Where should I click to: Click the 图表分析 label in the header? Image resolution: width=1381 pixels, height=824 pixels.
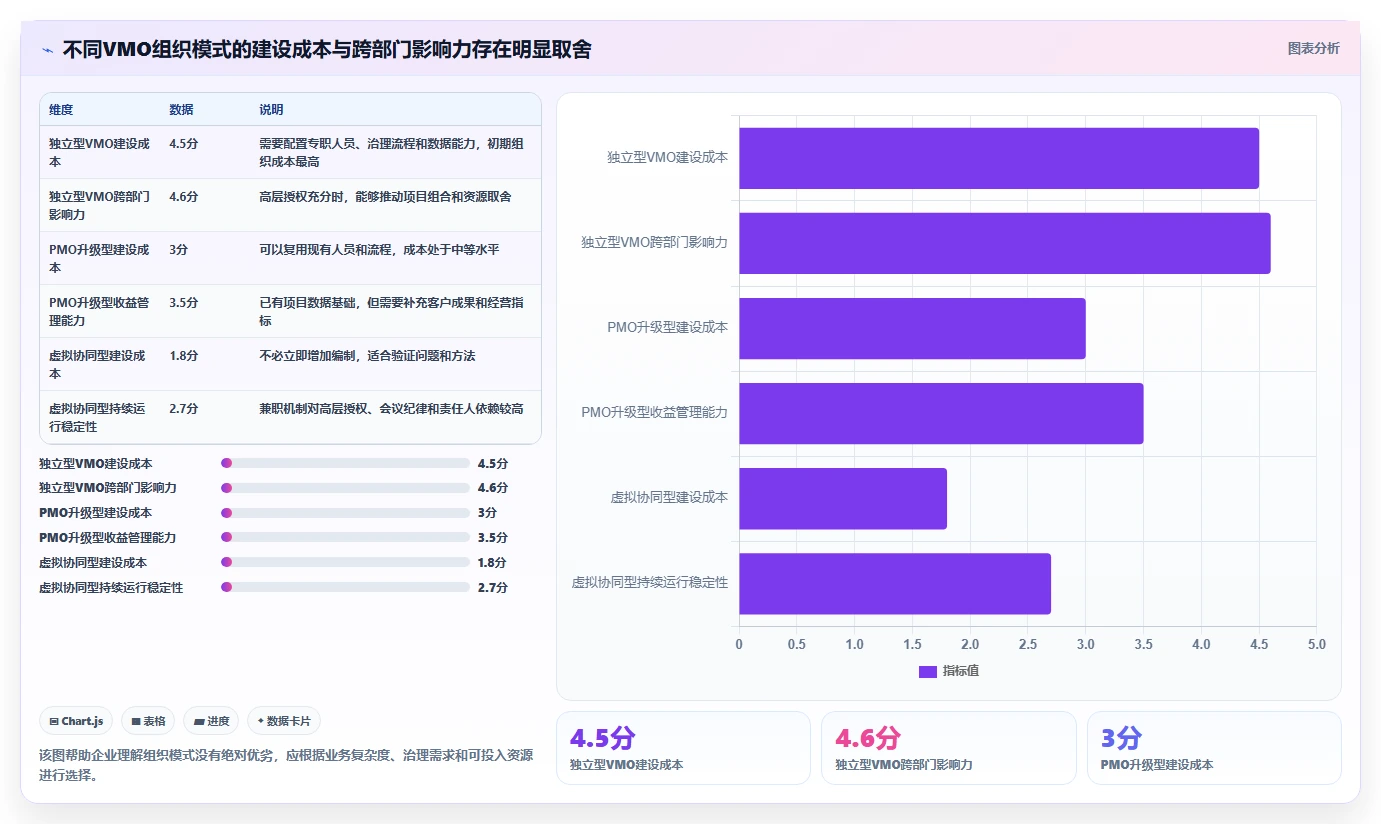click(x=1313, y=48)
